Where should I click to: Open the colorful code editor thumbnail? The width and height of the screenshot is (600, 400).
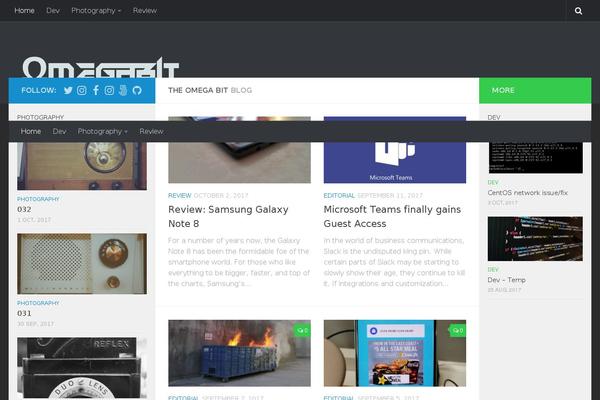coord(535,239)
